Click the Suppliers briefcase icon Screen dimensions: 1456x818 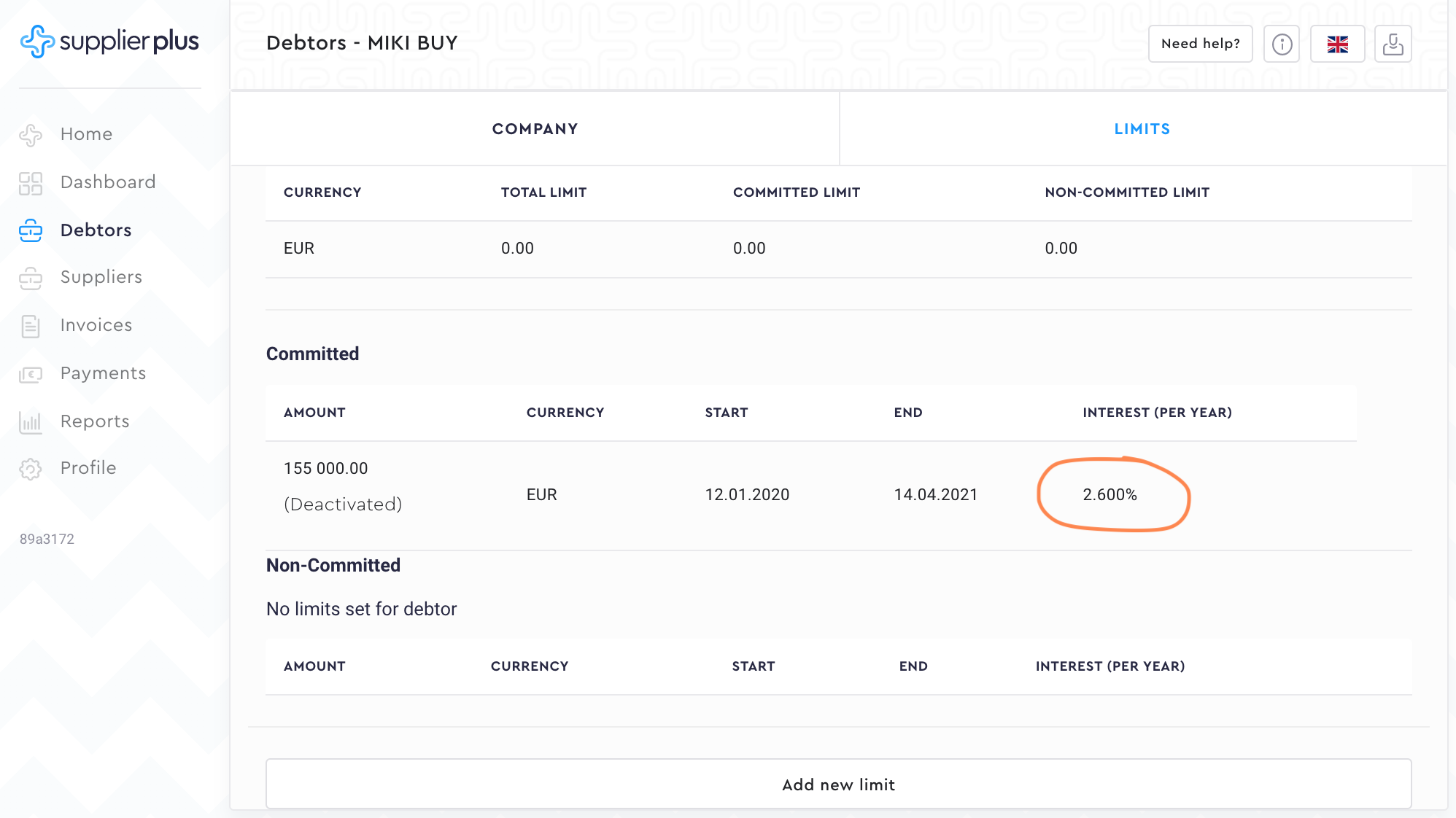tap(31, 278)
